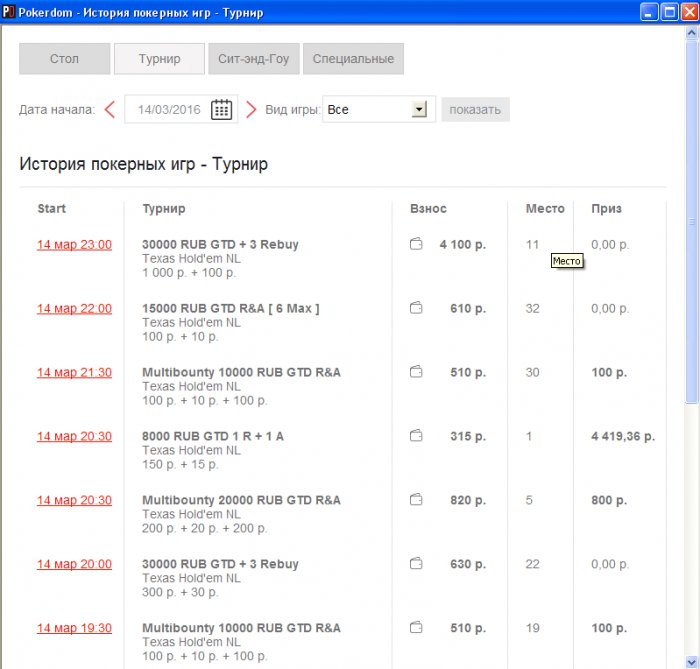Click the 150 р. + 15 р. fee text

[x=180, y=464]
